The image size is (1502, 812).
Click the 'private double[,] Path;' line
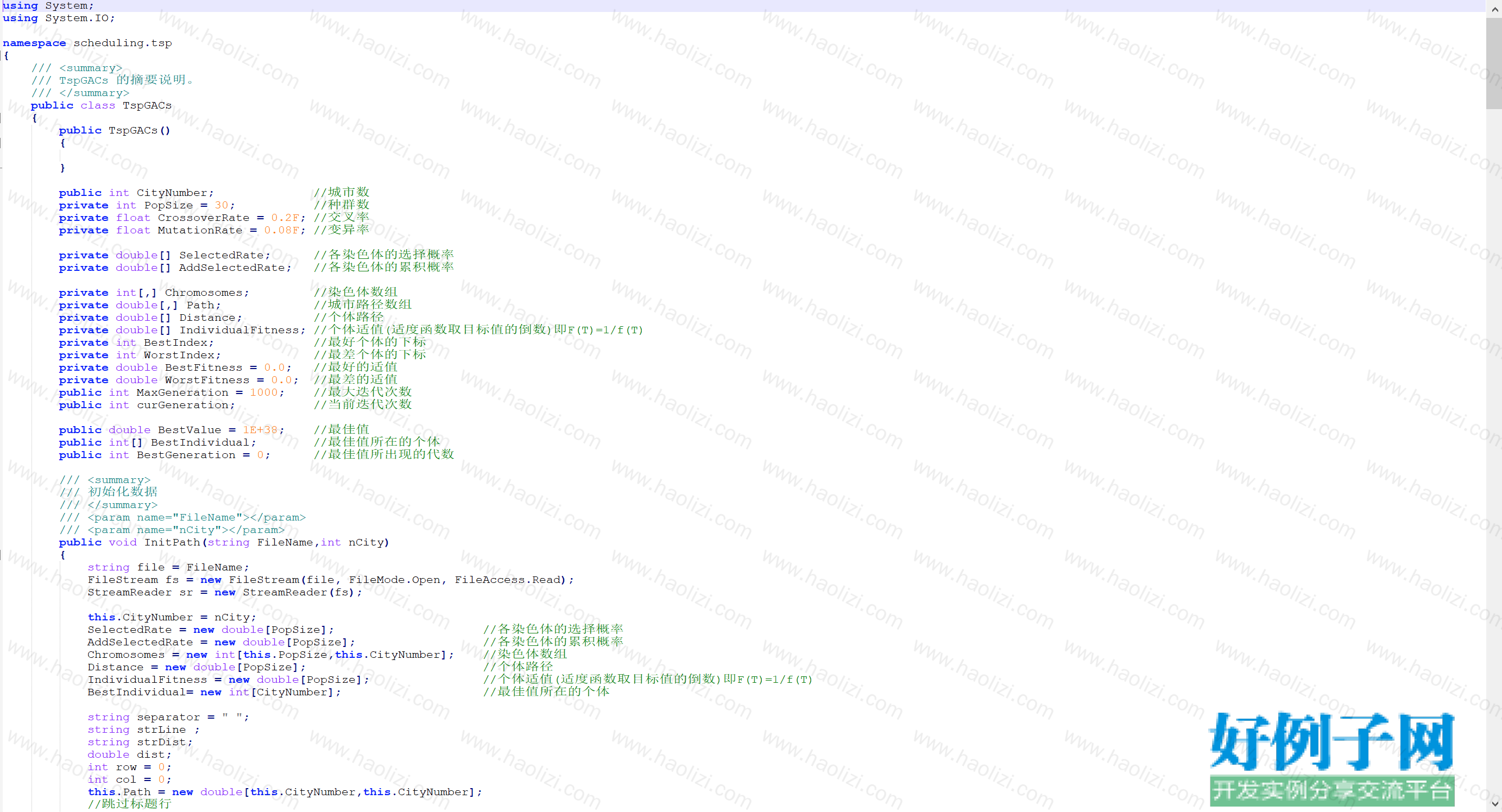point(140,306)
